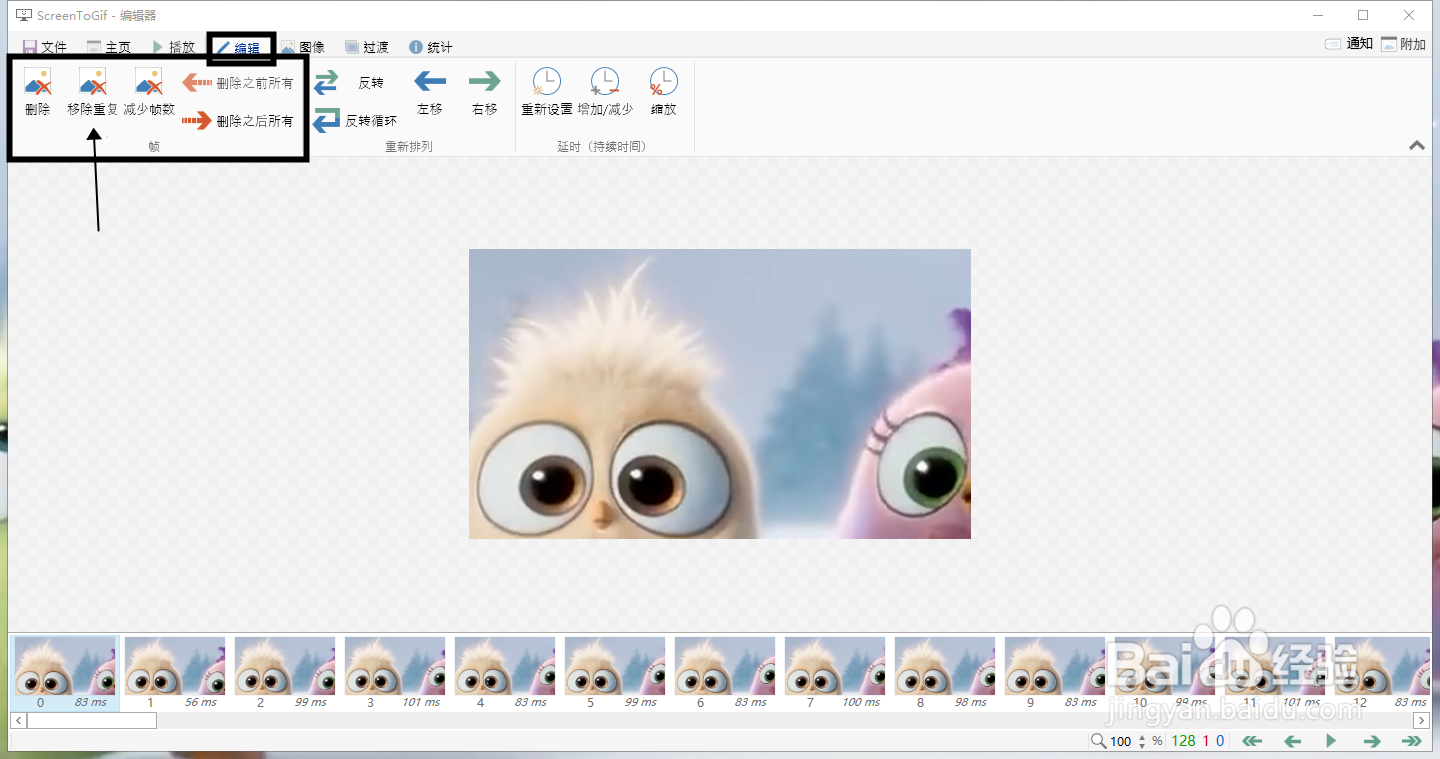Open the Statistics tab (统计)
The width and height of the screenshot is (1440, 759).
click(431, 47)
